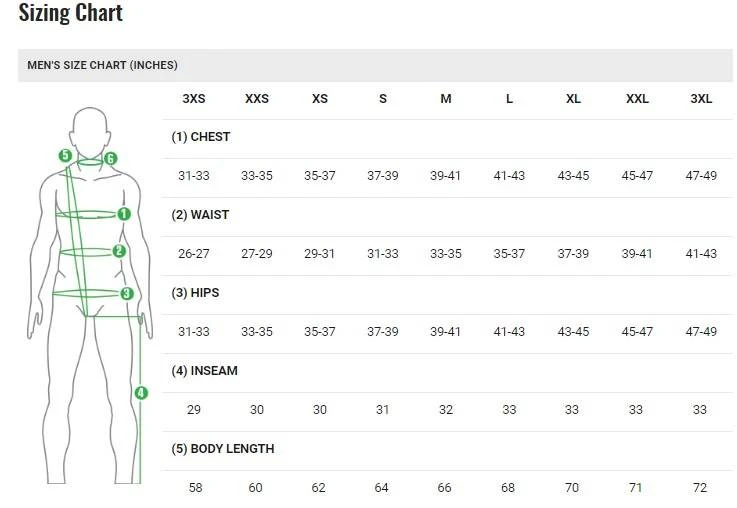Select body length value 72 for 3XL
The height and width of the screenshot is (508, 737).
click(700, 488)
